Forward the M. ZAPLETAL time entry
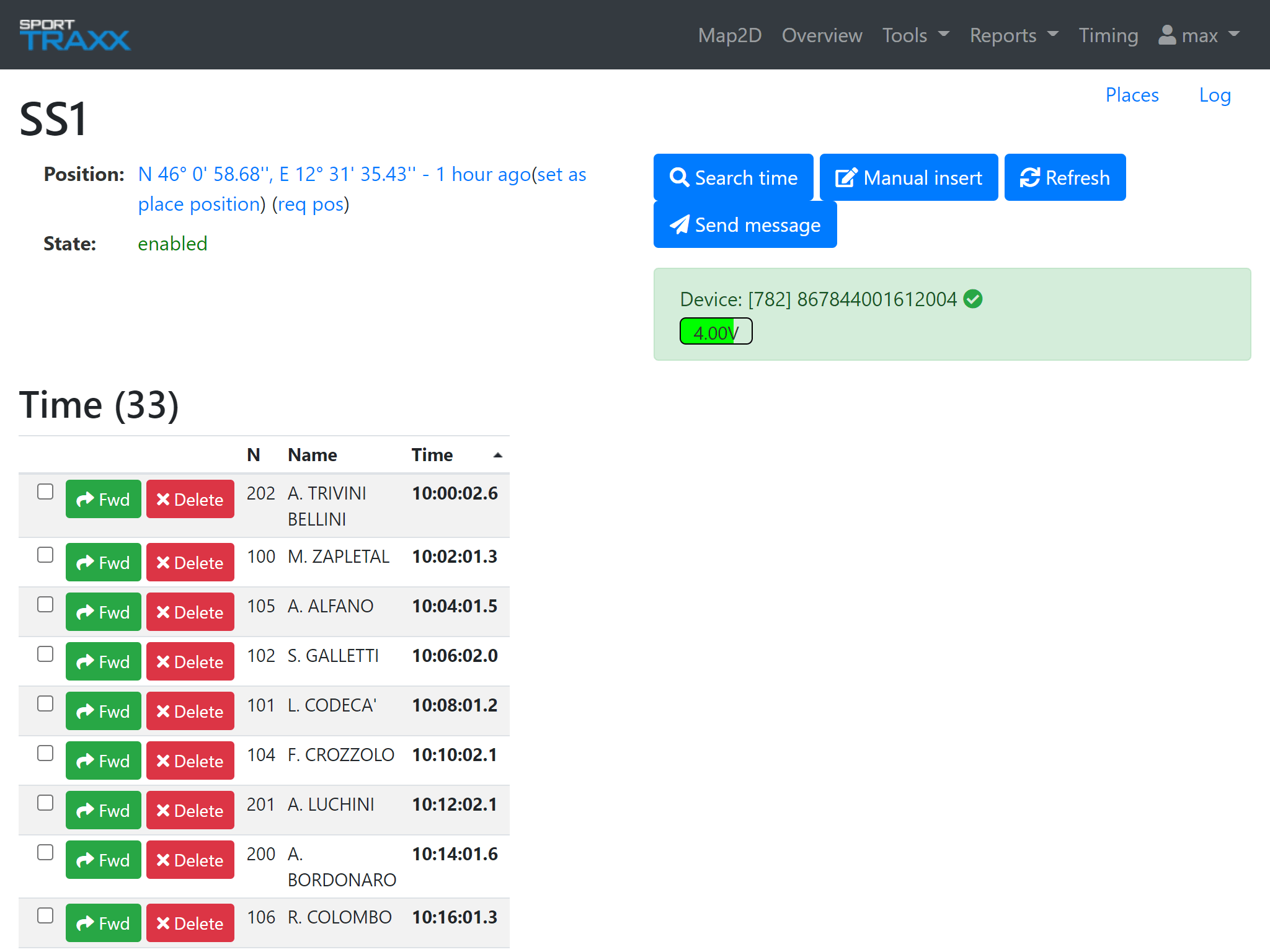 pyautogui.click(x=104, y=562)
